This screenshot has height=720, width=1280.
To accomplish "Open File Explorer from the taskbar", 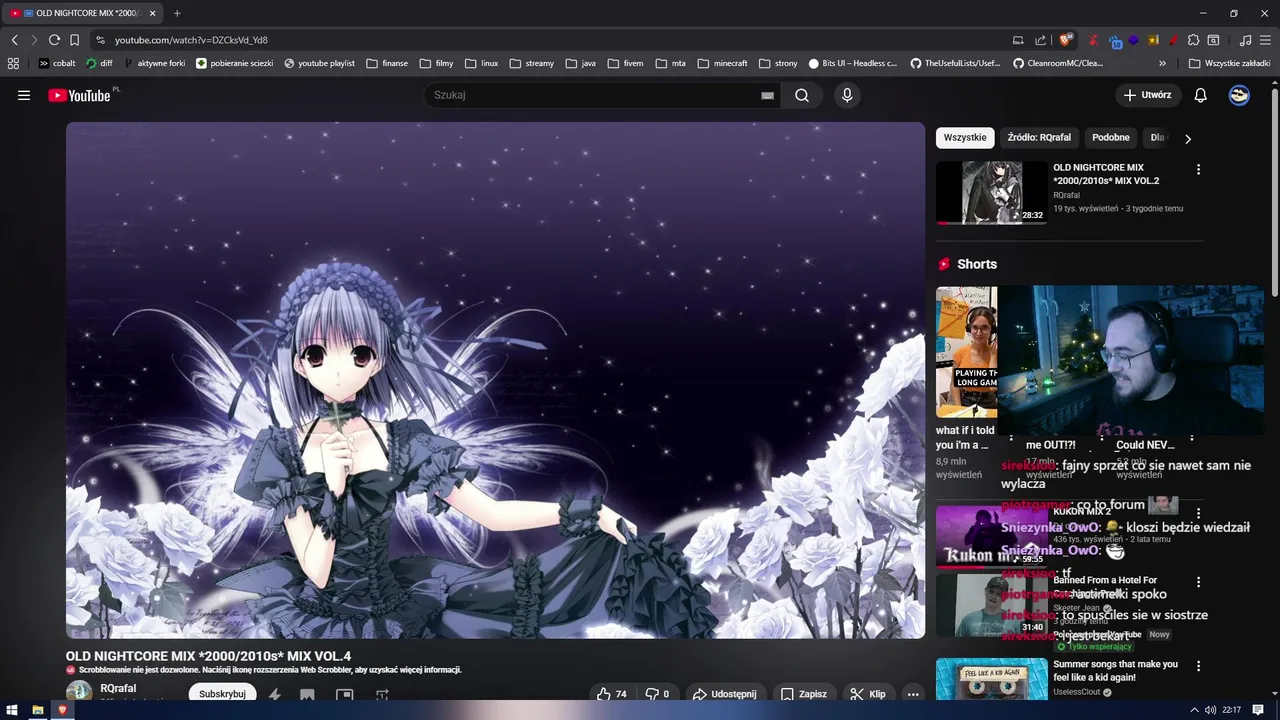I will point(38,710).
